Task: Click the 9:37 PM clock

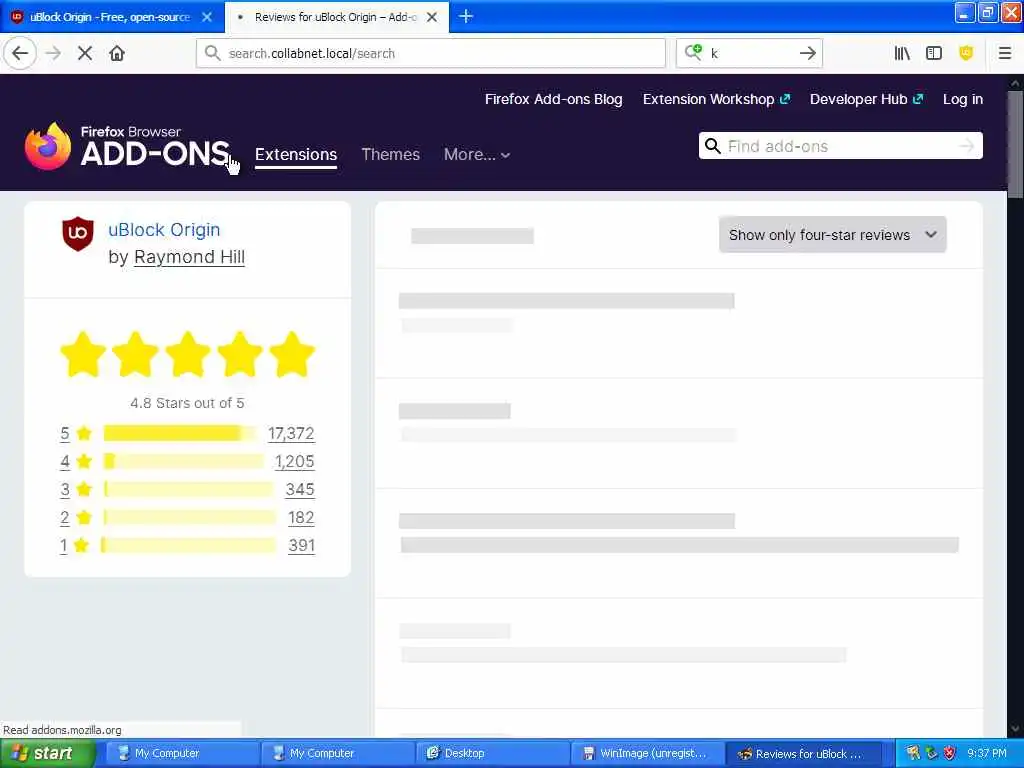Action: click(x=987, y=753)
